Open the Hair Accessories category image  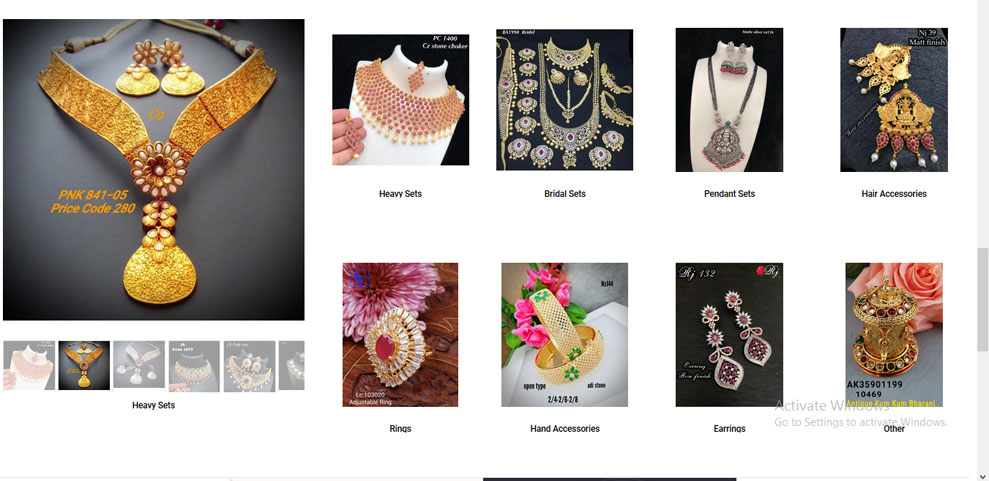(x=894, y=100)
